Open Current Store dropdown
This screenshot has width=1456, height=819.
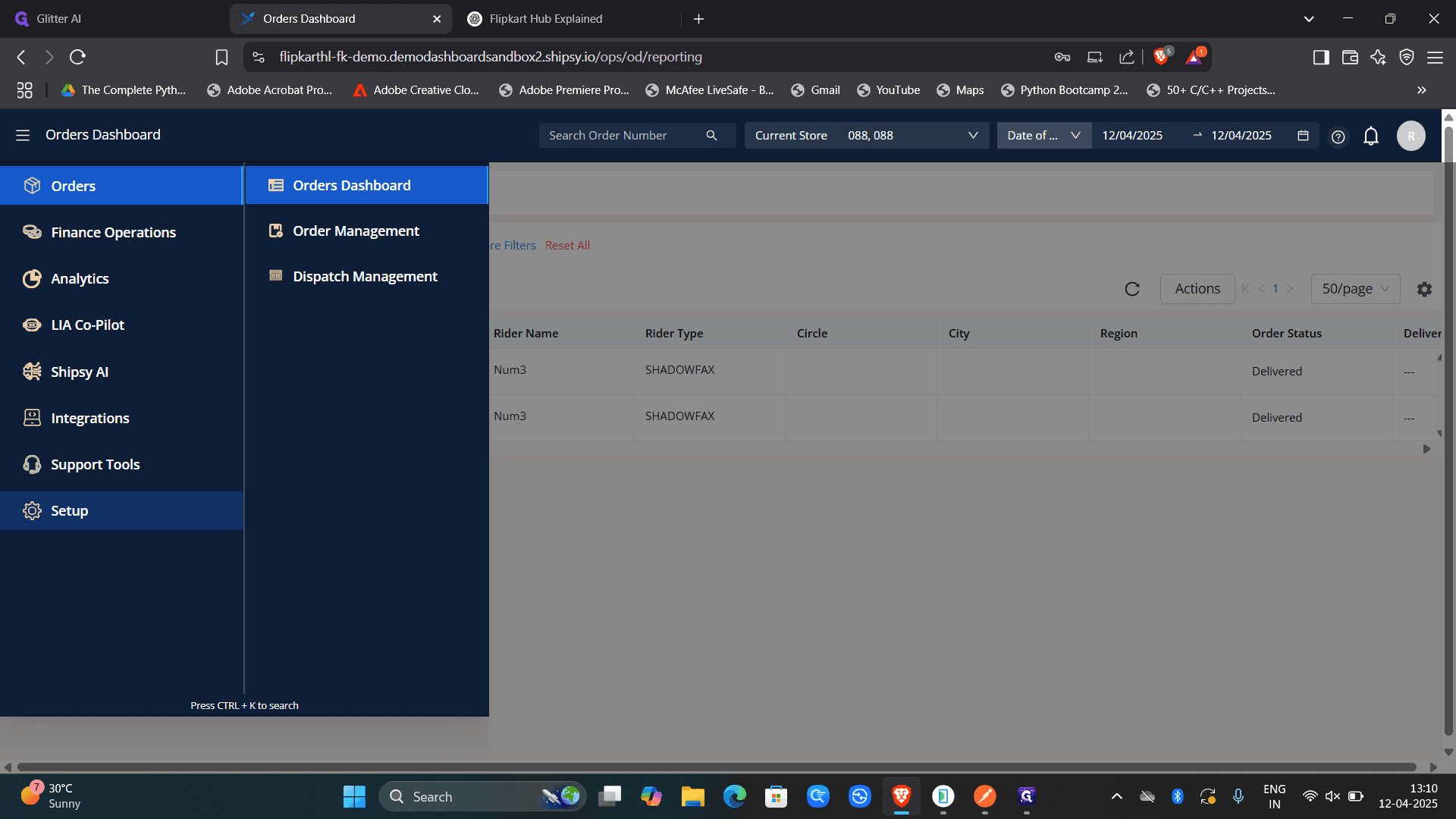tap(867, 135)
